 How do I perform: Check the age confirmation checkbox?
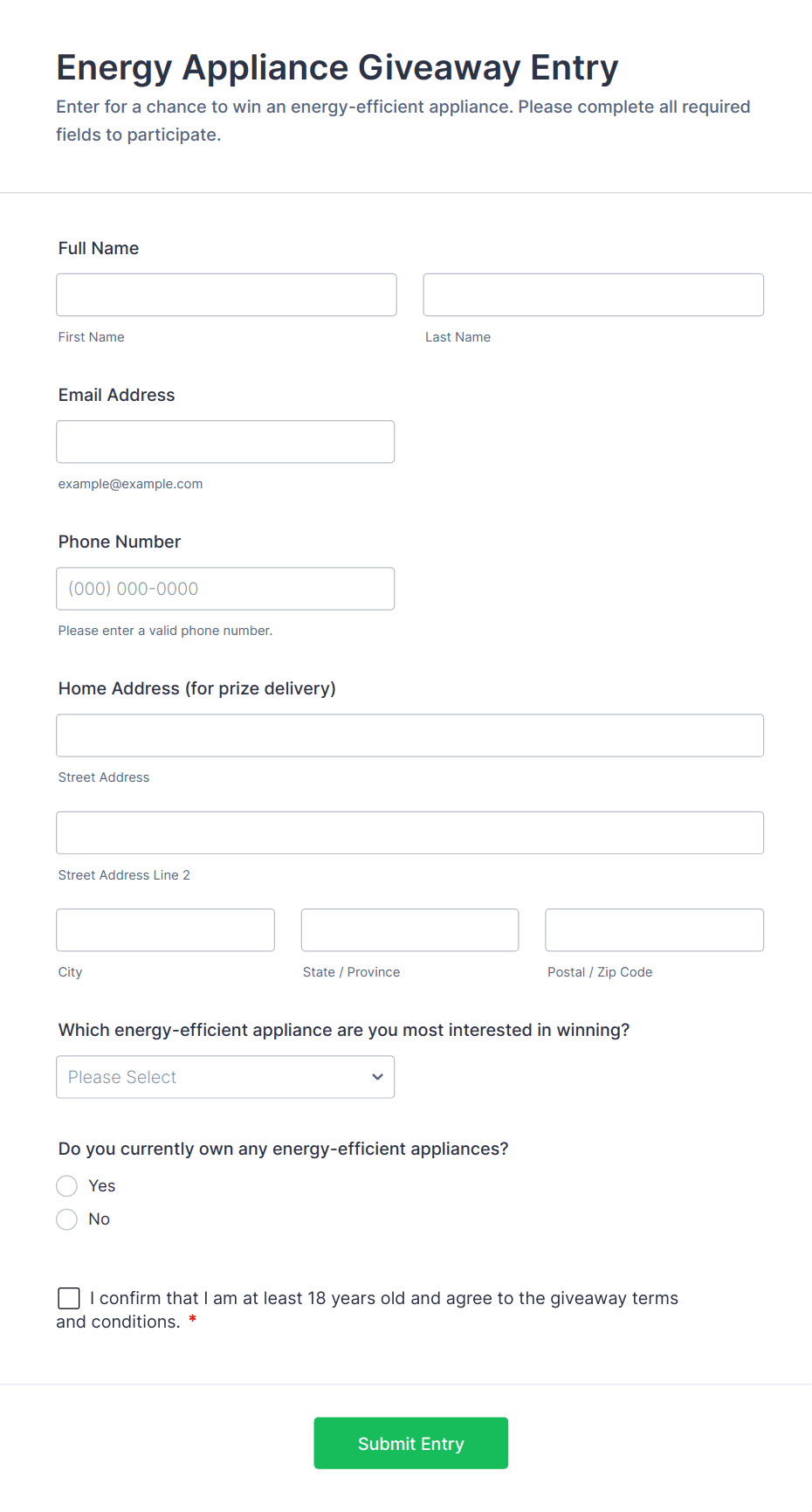tap(69, 1299)
